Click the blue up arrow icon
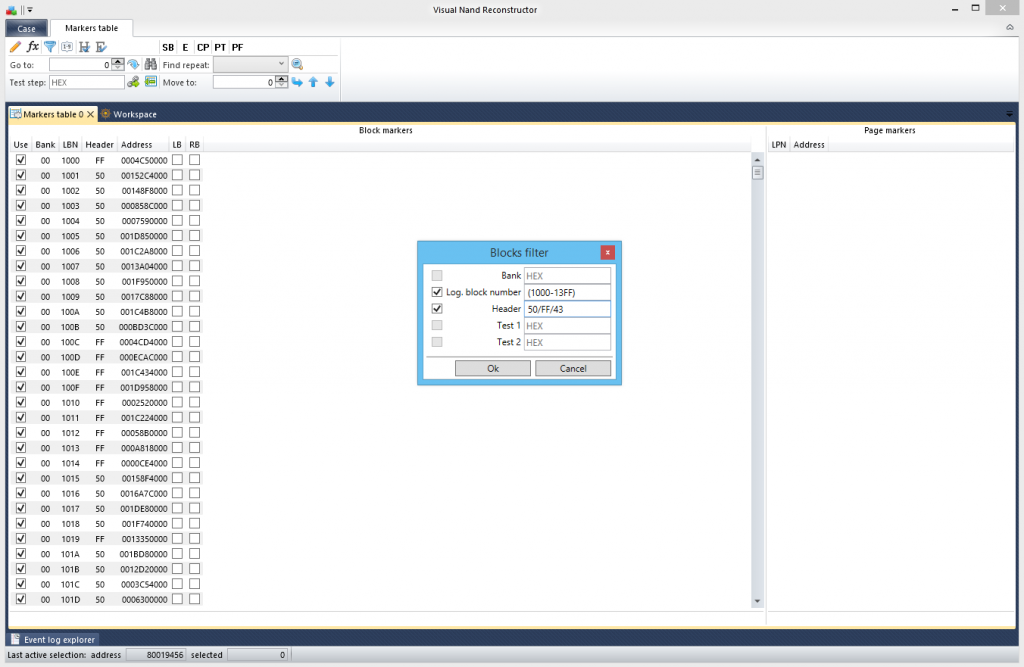 313,82
